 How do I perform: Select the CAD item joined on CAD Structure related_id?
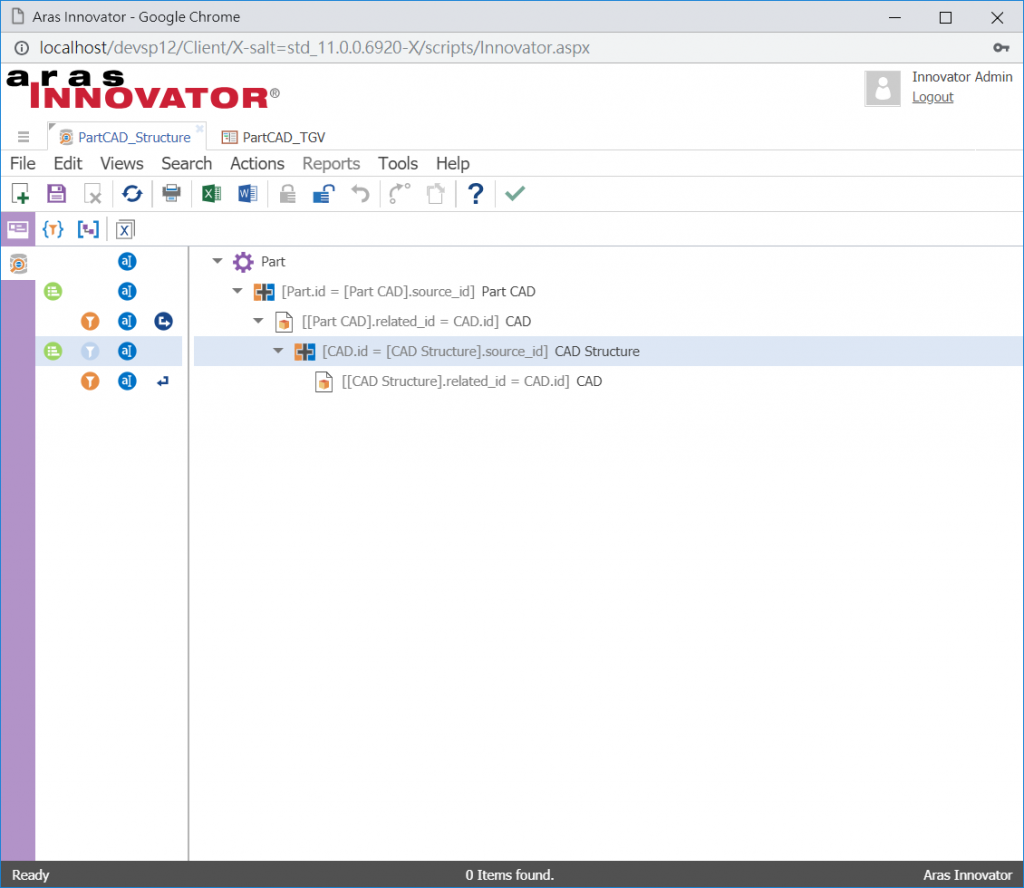click(472, 381)
